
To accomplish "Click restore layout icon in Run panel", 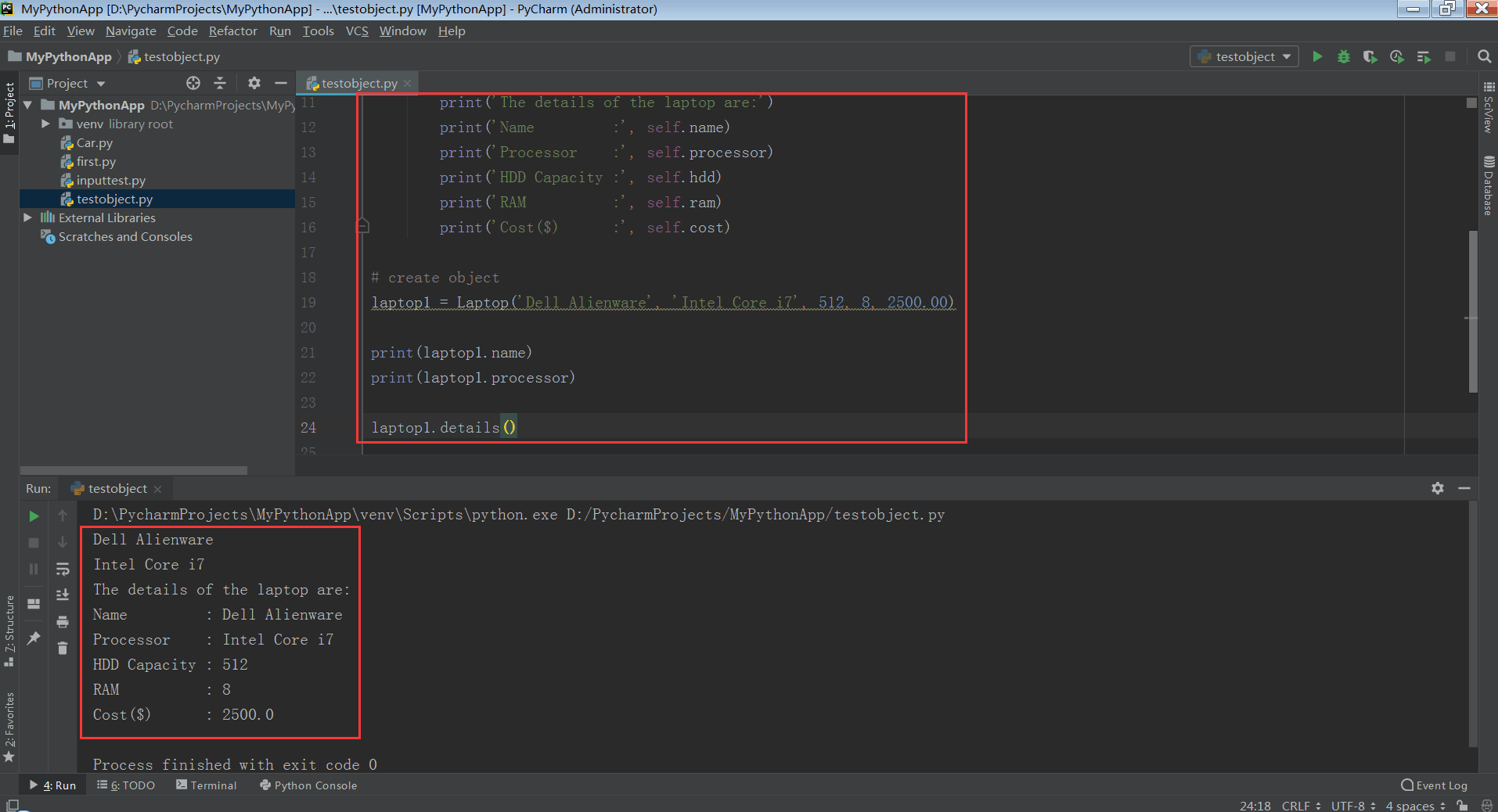I will (34, 604).
